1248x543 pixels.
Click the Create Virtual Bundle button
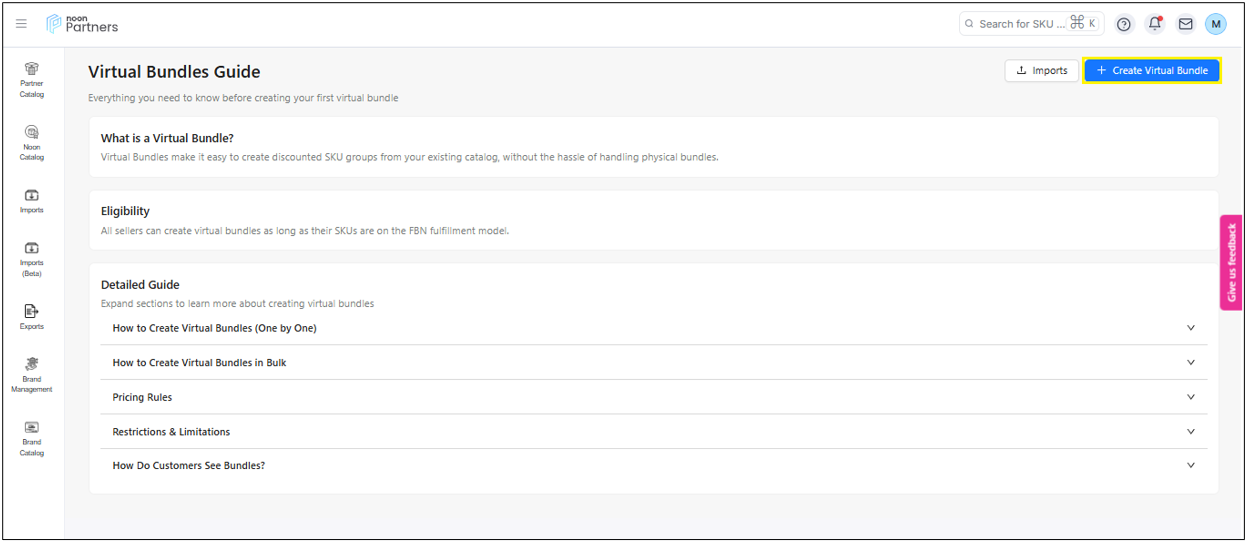coord(1152,70)
